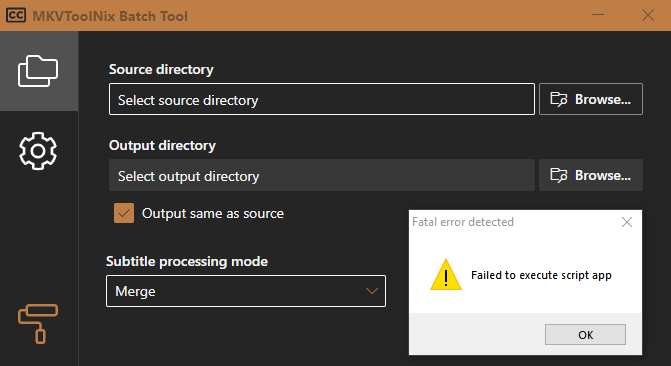This screenshot has height=366, width=671.
Task: Click the 'Failed to execute script app' message
Action: pos(541,275)
